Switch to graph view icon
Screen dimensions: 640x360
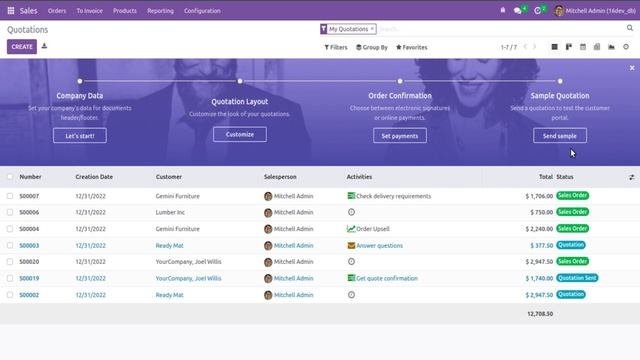[x=611, y=47]
